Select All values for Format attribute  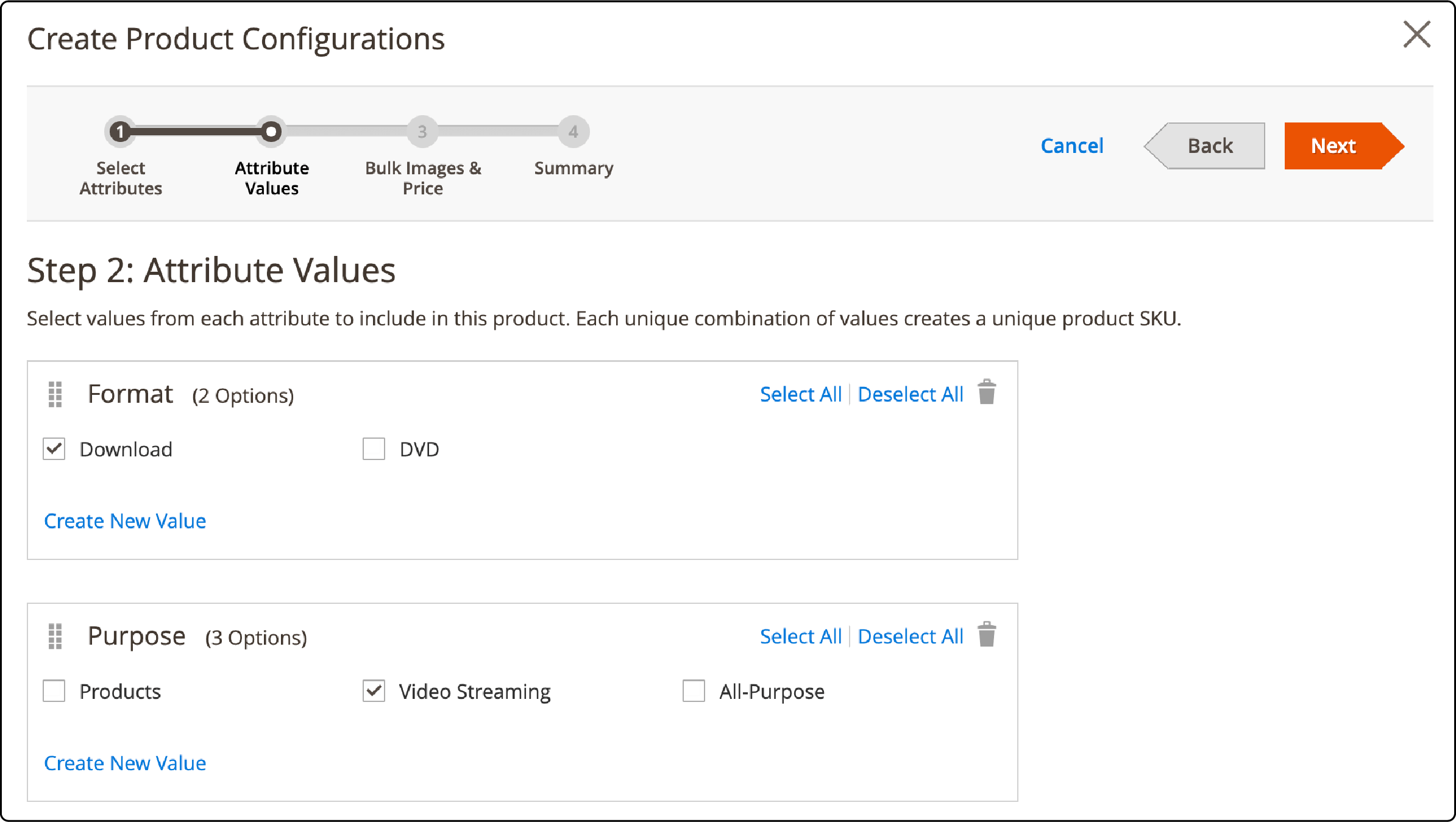pyautogui.click(x=800, y=394)
